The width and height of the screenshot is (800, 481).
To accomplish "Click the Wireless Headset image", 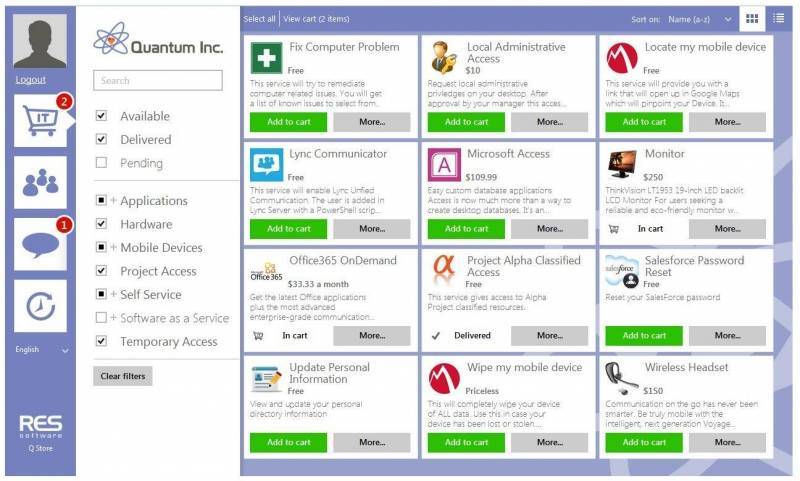I will pos(619,378).
